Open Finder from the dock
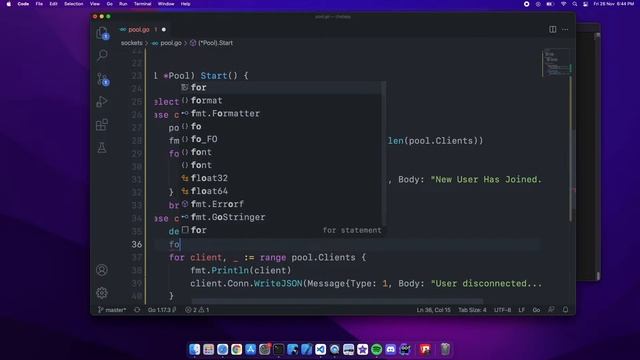The width and height of the screenshot is (640, 360). tap(195, 349)
